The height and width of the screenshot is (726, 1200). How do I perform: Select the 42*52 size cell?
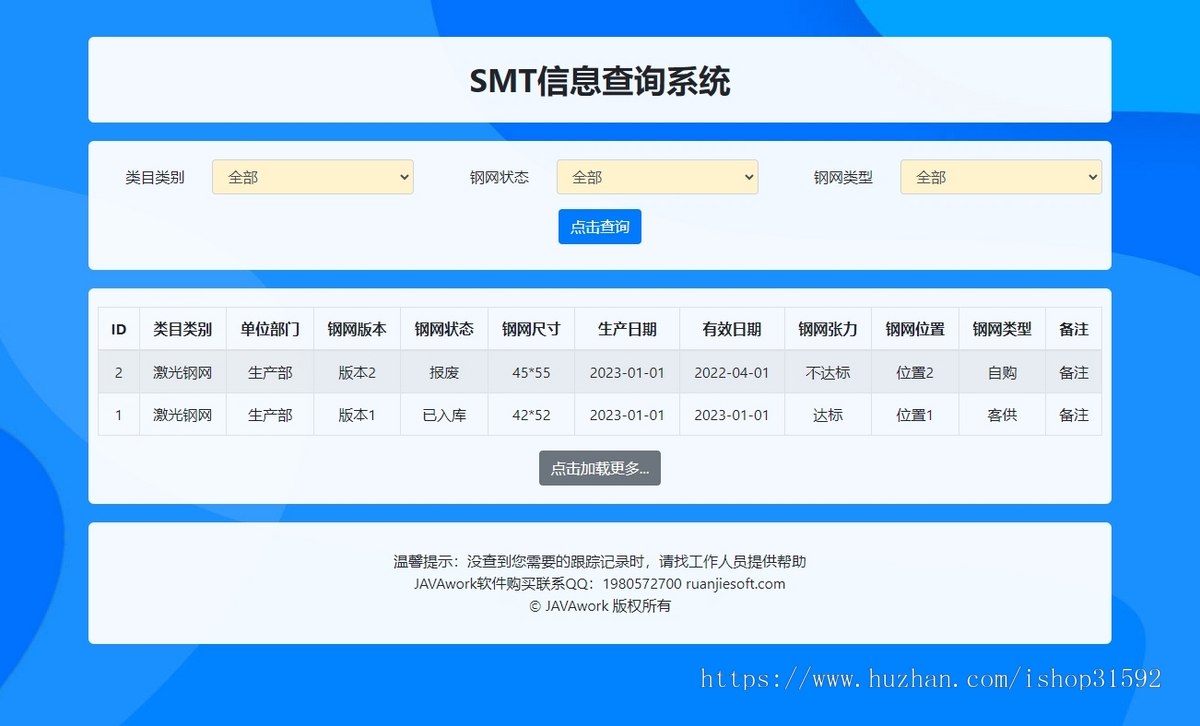click(531, 414)
